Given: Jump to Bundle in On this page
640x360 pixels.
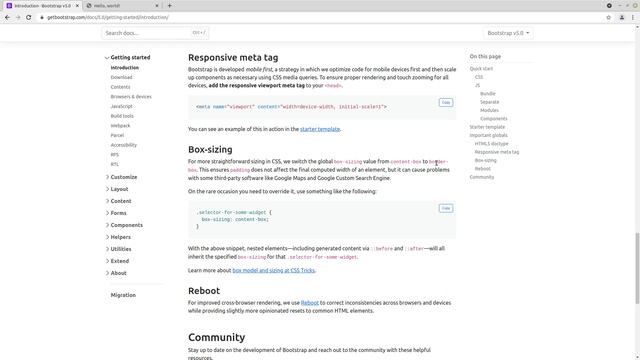Looking at the screenshot, I should coord(488,93).
